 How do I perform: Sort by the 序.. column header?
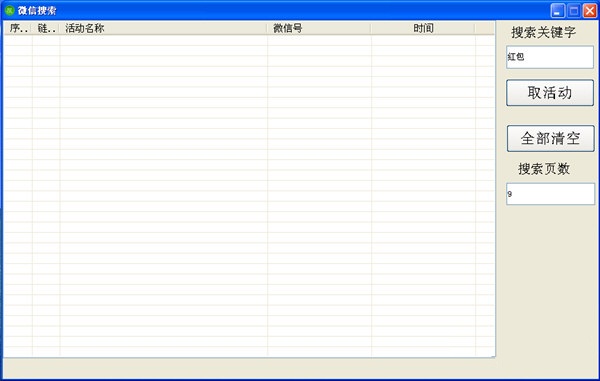pyautogui.click(x=18, y=28)
